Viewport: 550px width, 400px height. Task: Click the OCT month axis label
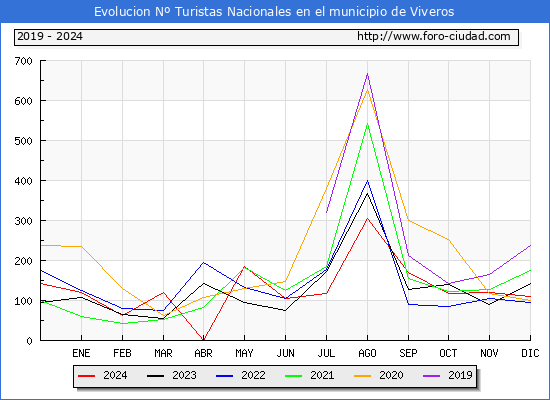click(x=448, y=353)
